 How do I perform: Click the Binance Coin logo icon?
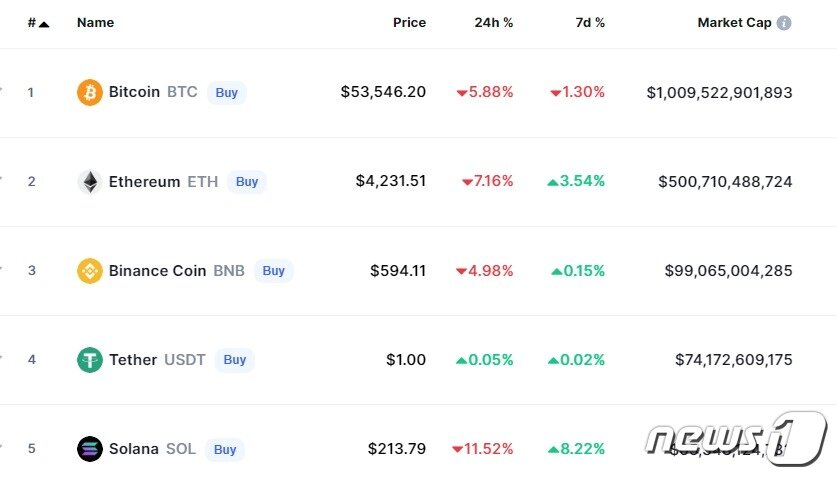point(90,271)
